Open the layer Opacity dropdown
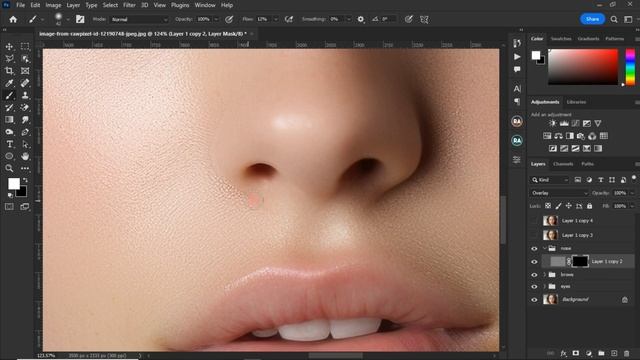The height and width of the screenshot is (360, 640). coord(632,193)
